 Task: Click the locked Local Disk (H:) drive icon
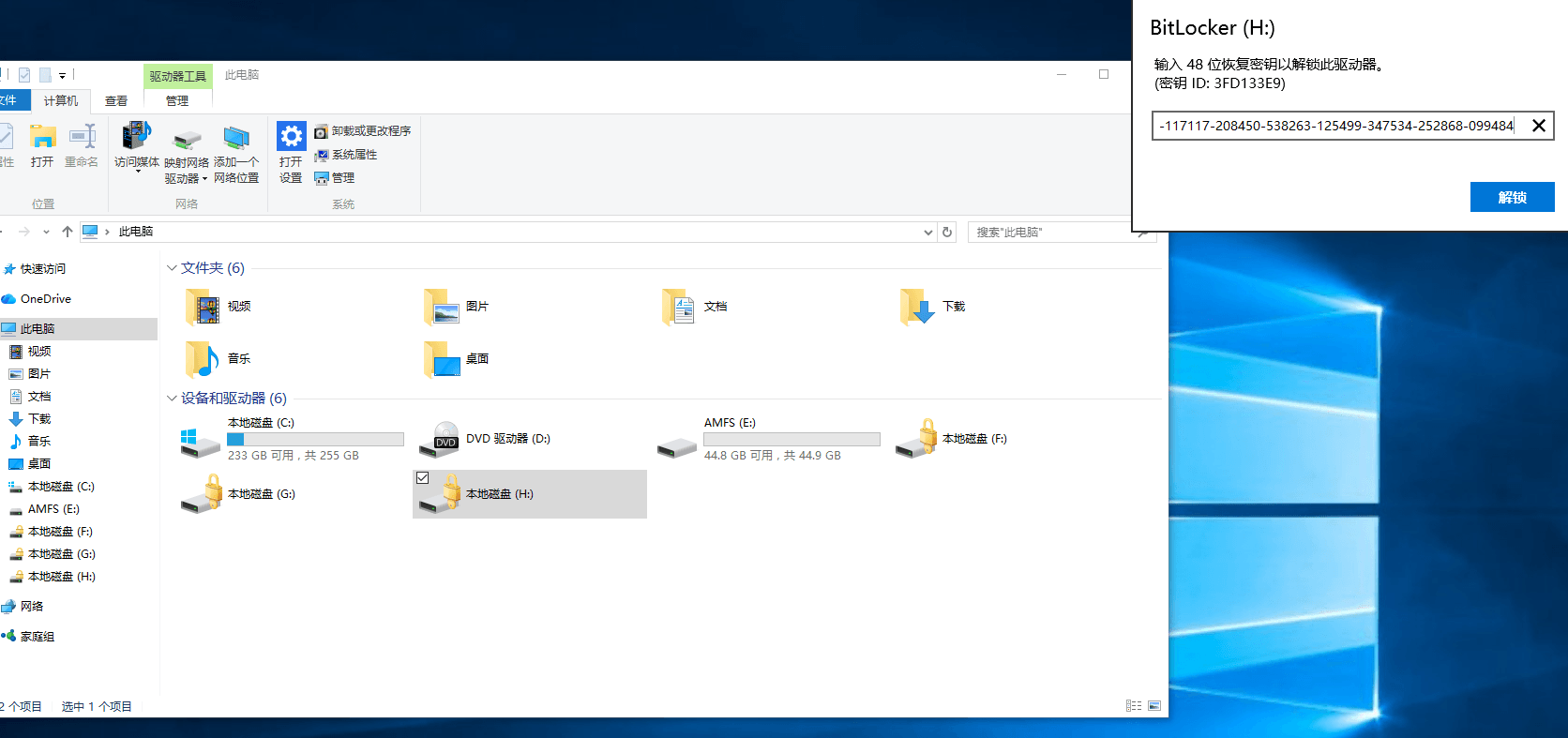[440, 494]
